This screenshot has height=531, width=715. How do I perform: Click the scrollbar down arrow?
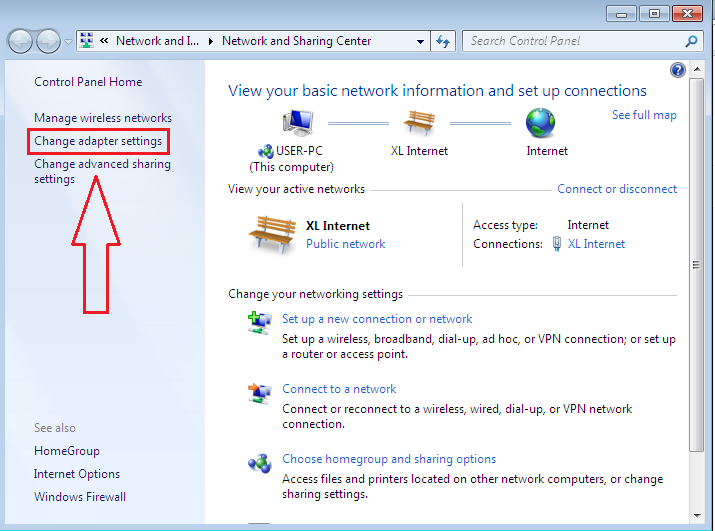697,516
